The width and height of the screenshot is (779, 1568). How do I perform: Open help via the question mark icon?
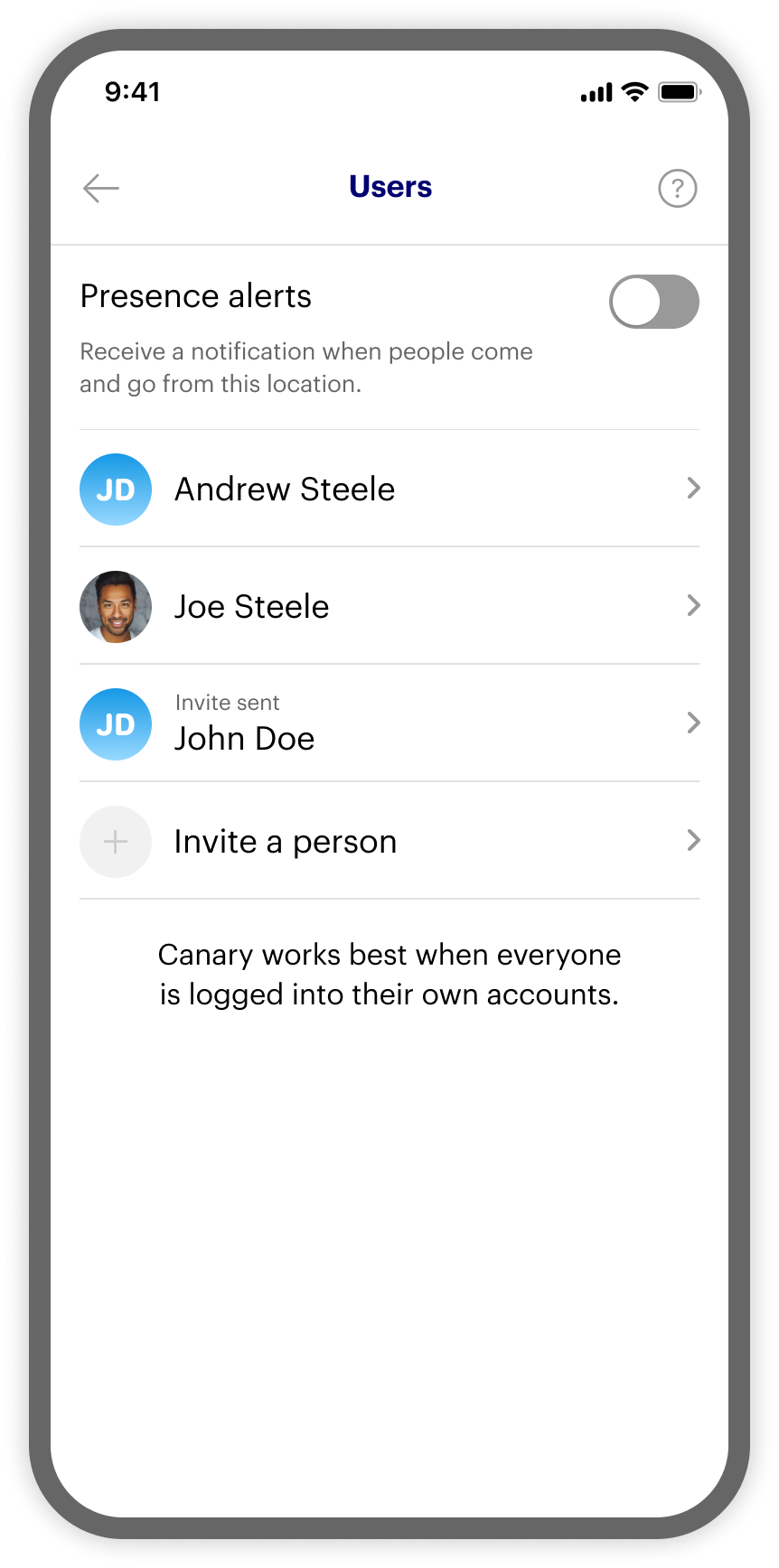pyautogui.click(x=677, y=188)
